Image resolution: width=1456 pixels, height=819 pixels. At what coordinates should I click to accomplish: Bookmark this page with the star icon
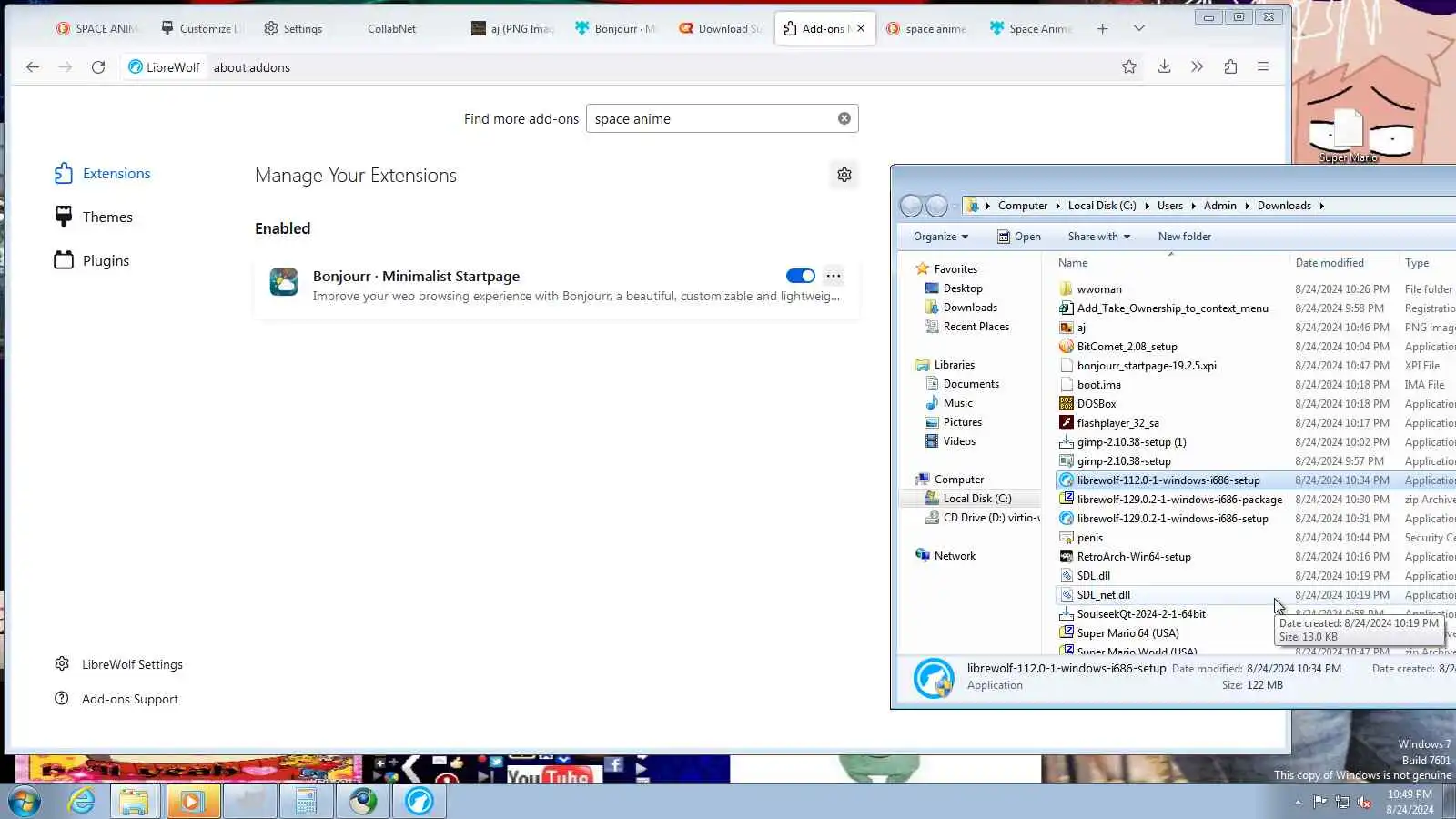coord(1129,66)
